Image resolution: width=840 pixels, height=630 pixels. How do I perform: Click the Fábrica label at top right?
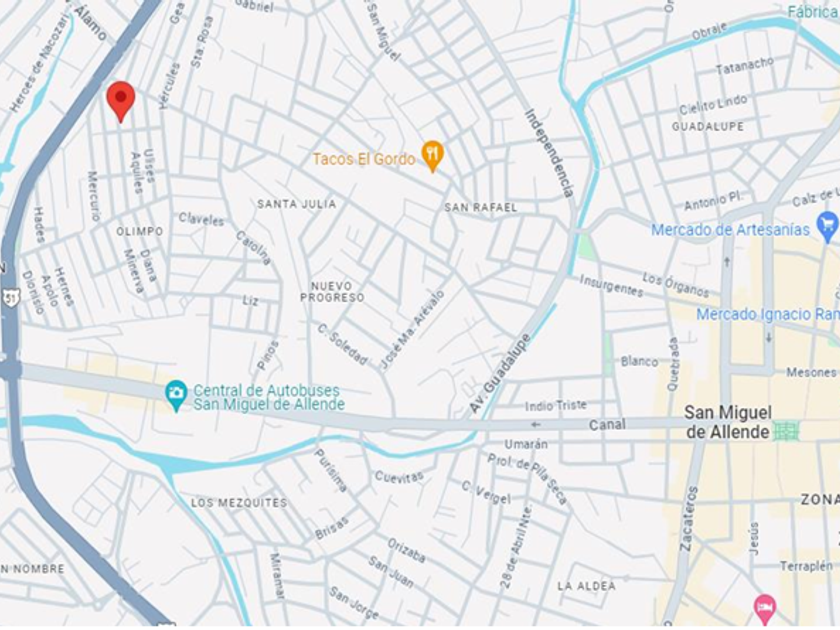814,11
